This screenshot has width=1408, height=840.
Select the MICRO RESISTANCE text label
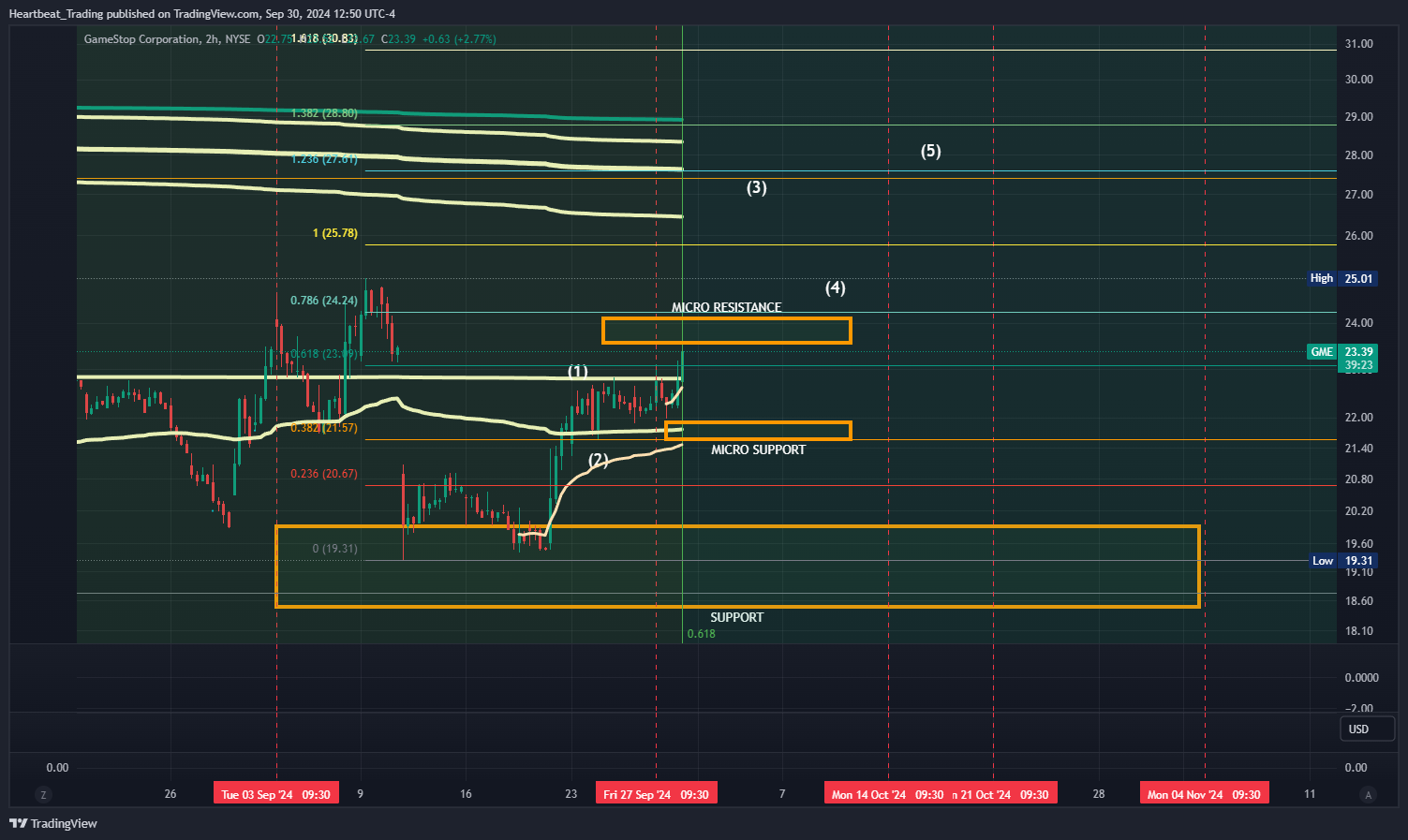coord(726,307)
